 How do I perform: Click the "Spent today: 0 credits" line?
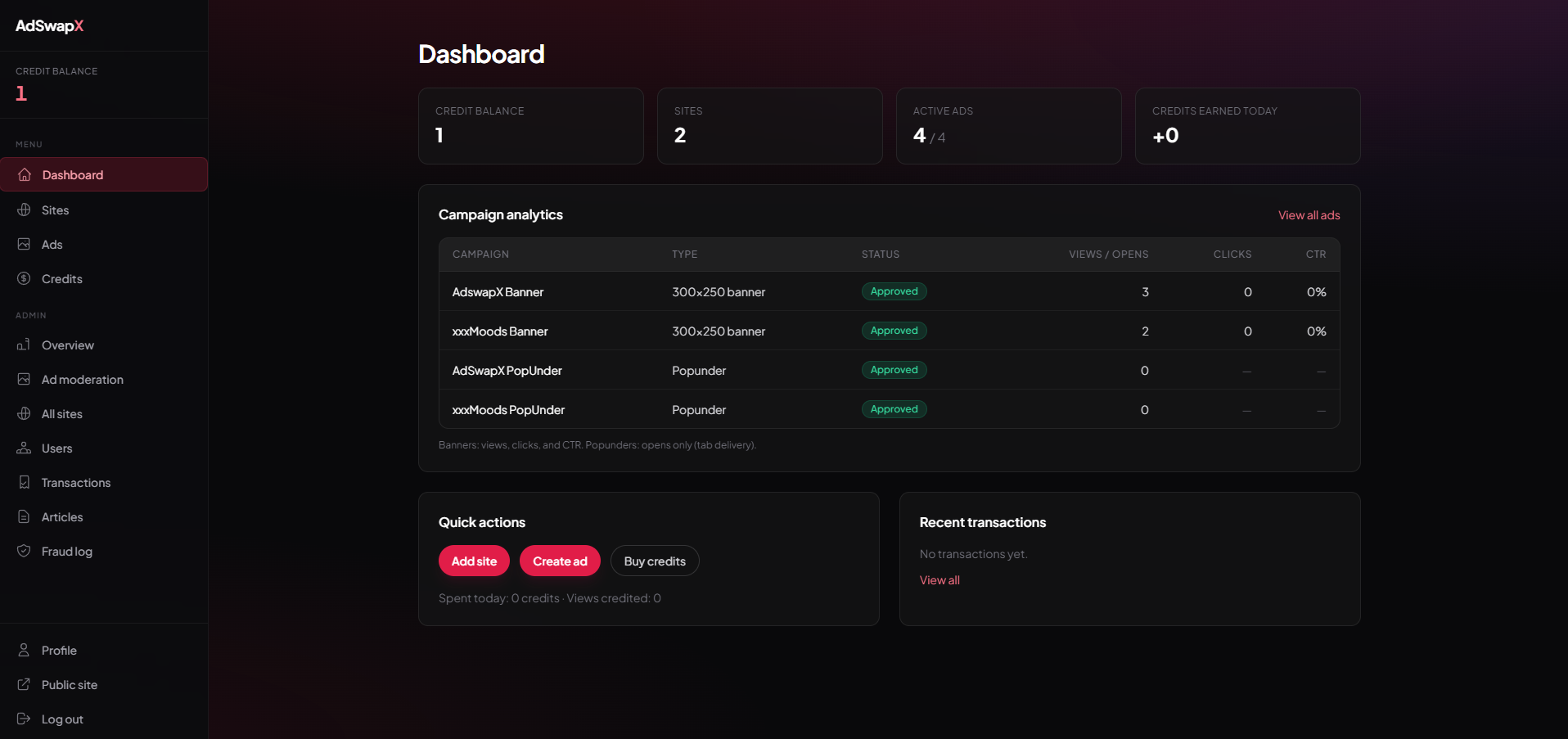pyautogui.click(x=549, y=598)
